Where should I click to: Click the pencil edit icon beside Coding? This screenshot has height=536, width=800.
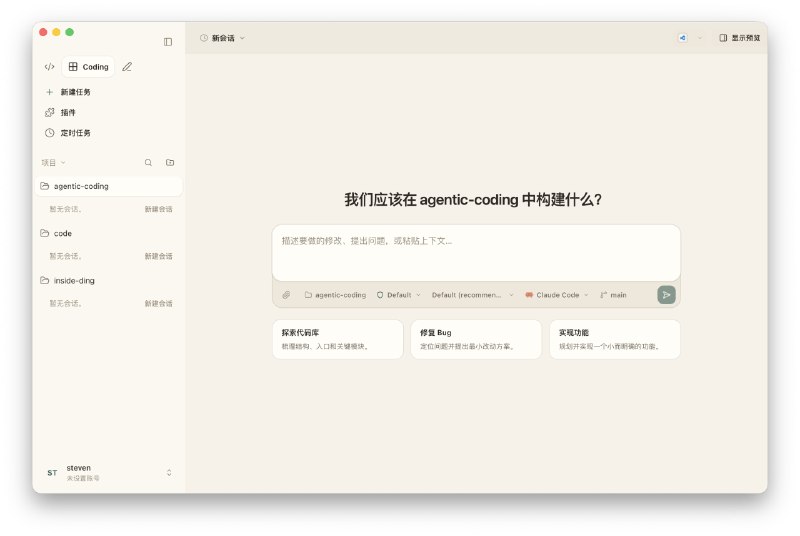click(127, 67)
